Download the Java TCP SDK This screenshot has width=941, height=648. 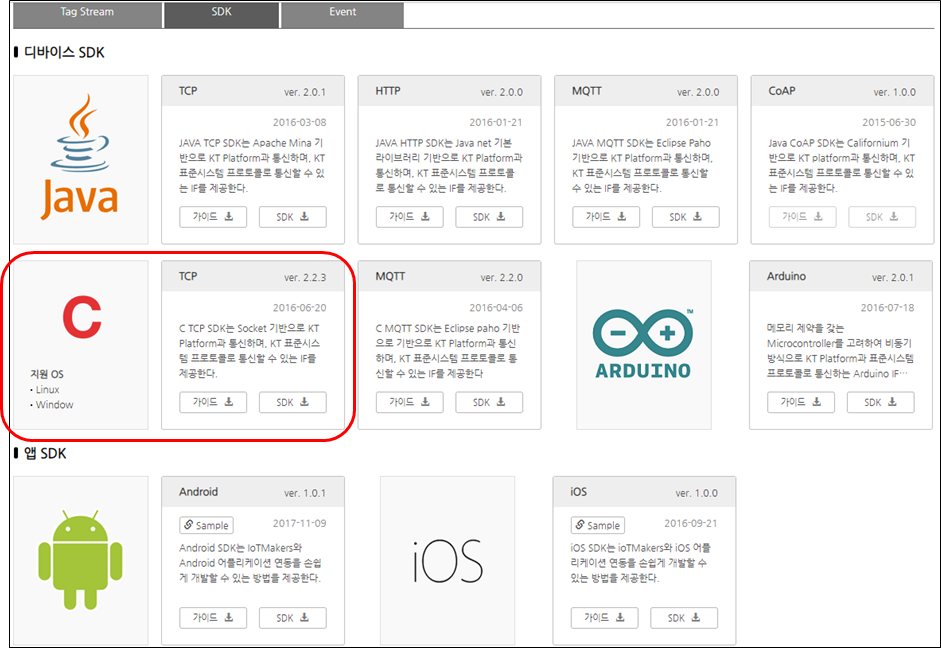pos(292,217)
